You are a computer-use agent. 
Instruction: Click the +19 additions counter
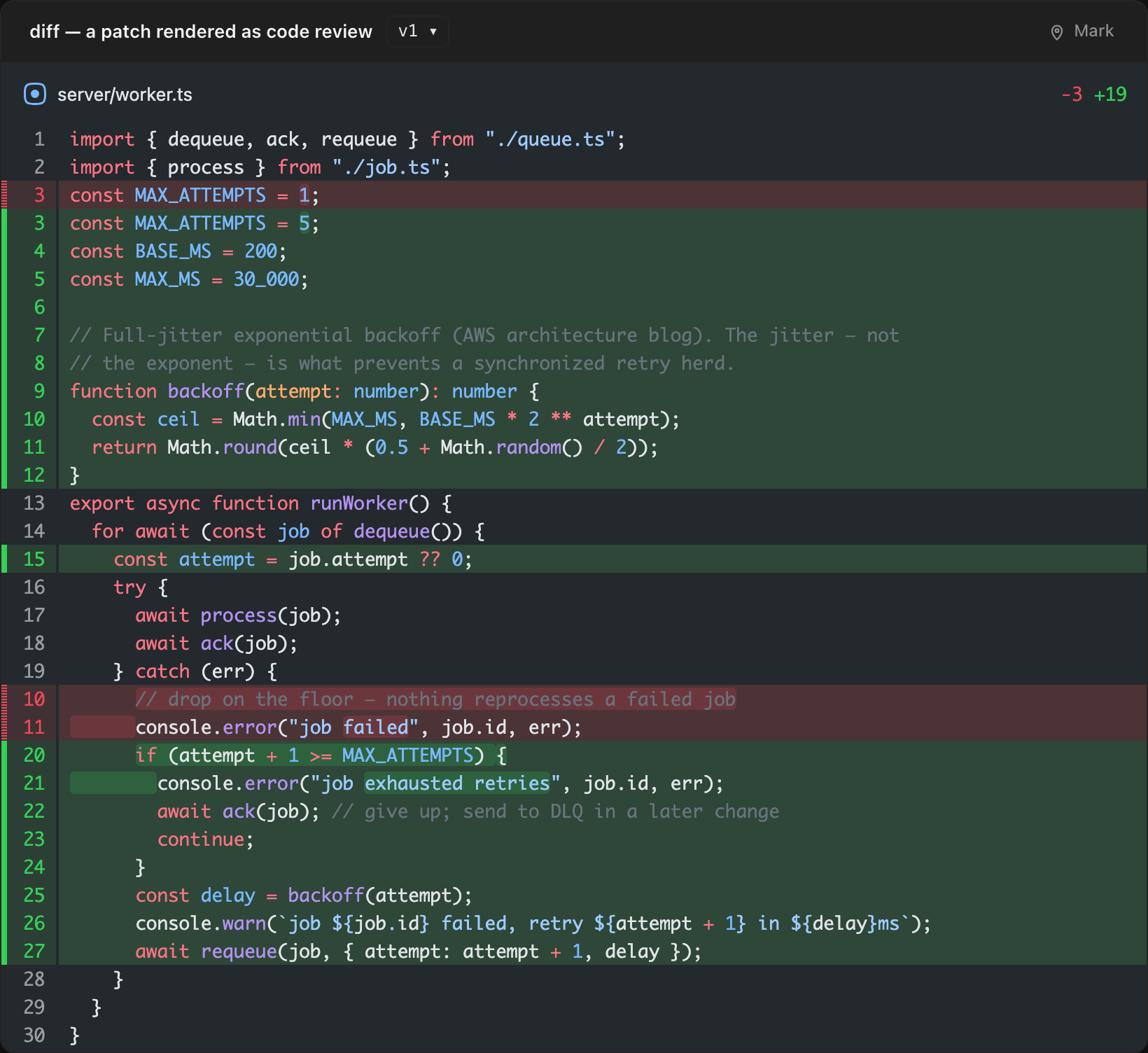tap(1110, 95)
